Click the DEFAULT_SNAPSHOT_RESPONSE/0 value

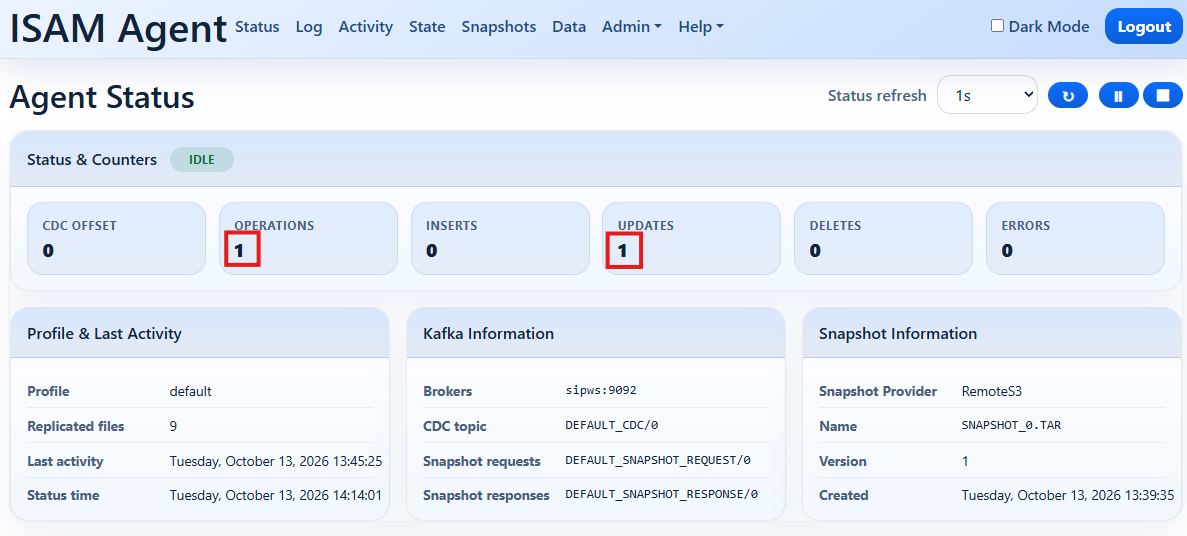click(662, 494)
